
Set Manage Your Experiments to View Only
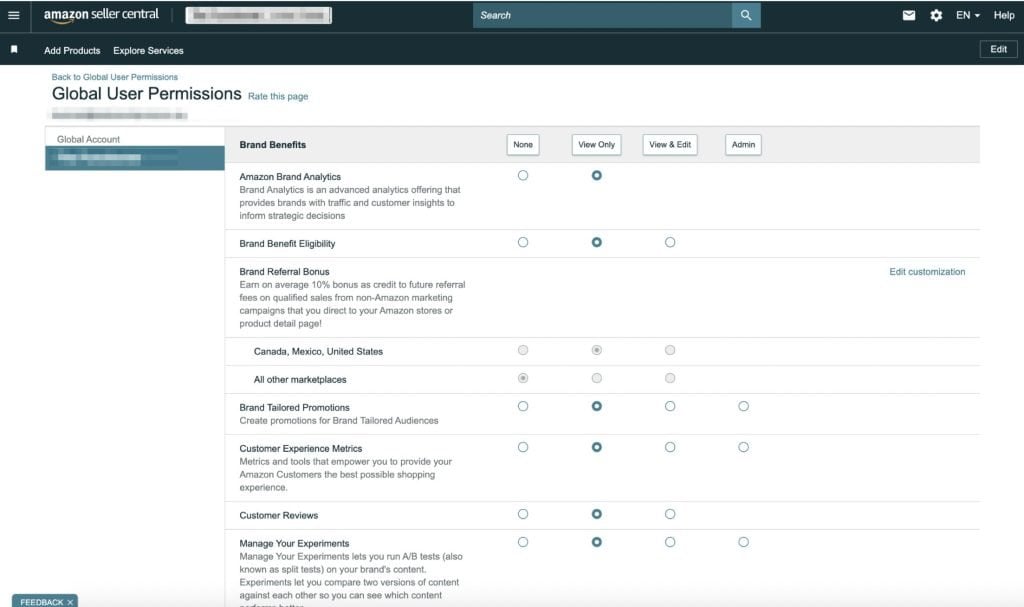(x=596, y=542)
